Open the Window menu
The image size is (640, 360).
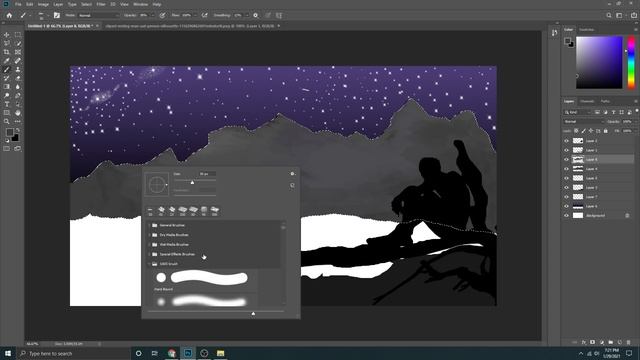coord(140,4)
